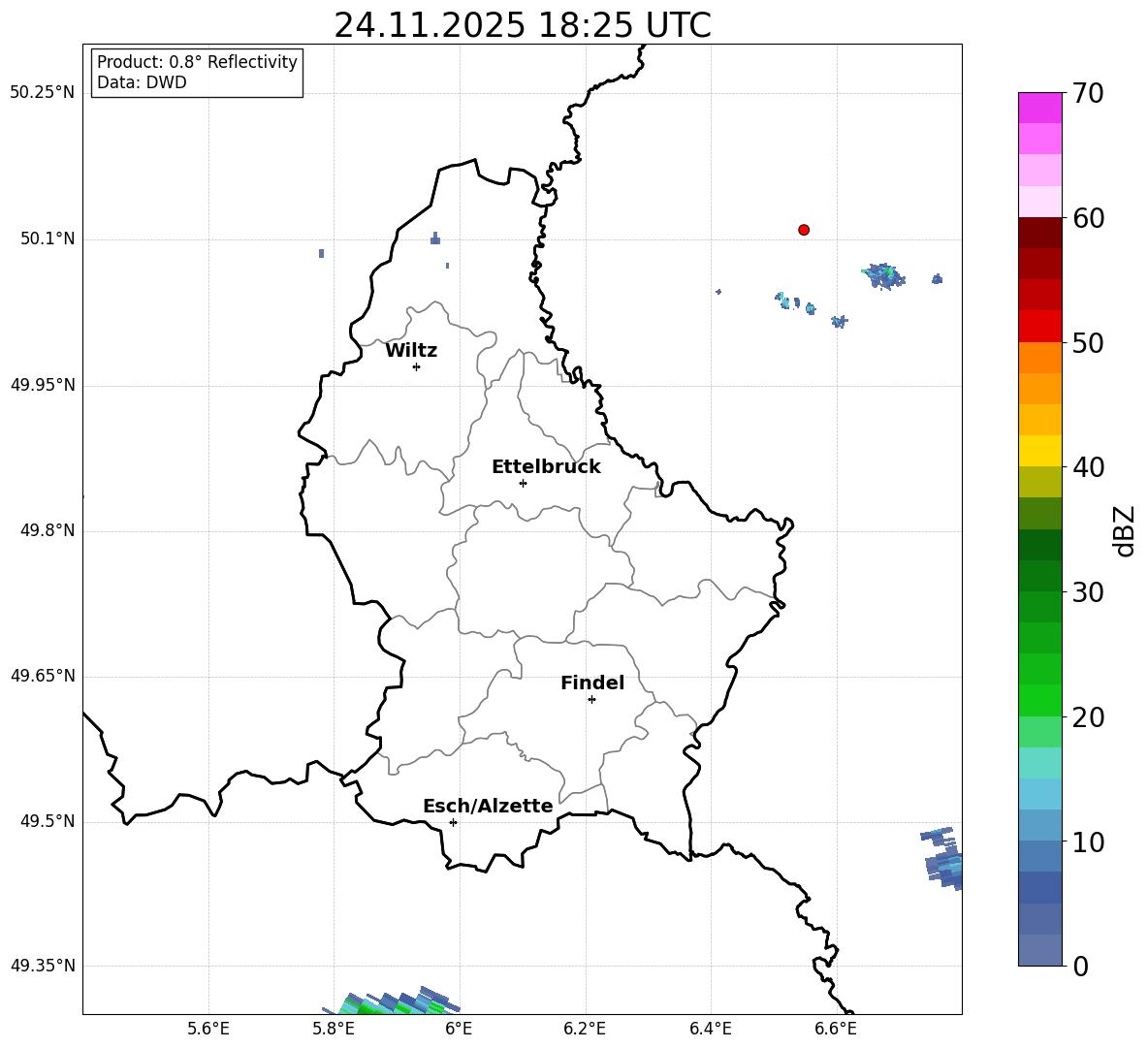Click the 30 tick on colorbar
Screen dimensions: 1148x1048
pyautogui.click(x=1087, y=592)
